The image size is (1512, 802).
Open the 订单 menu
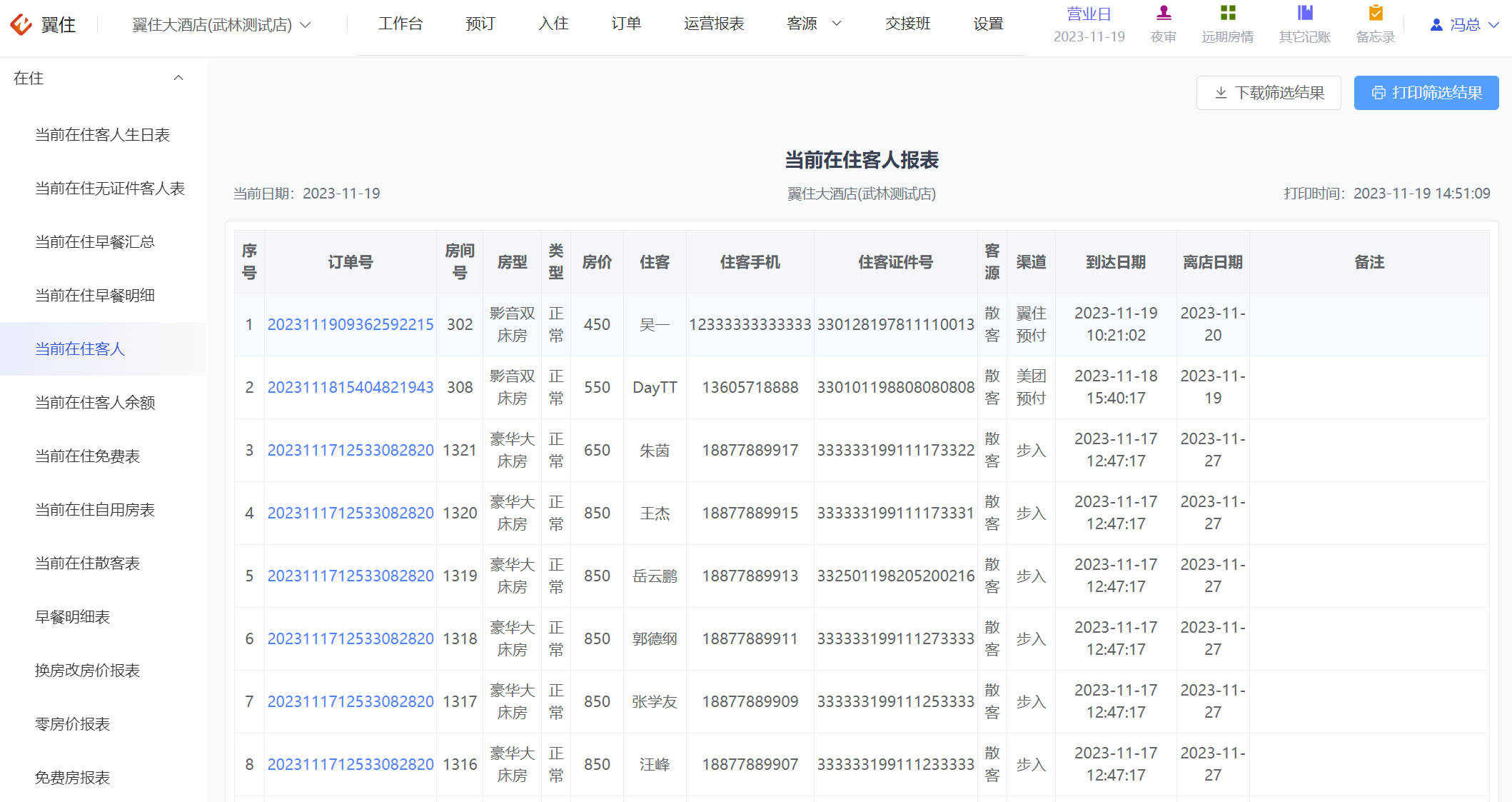(626, 24)
